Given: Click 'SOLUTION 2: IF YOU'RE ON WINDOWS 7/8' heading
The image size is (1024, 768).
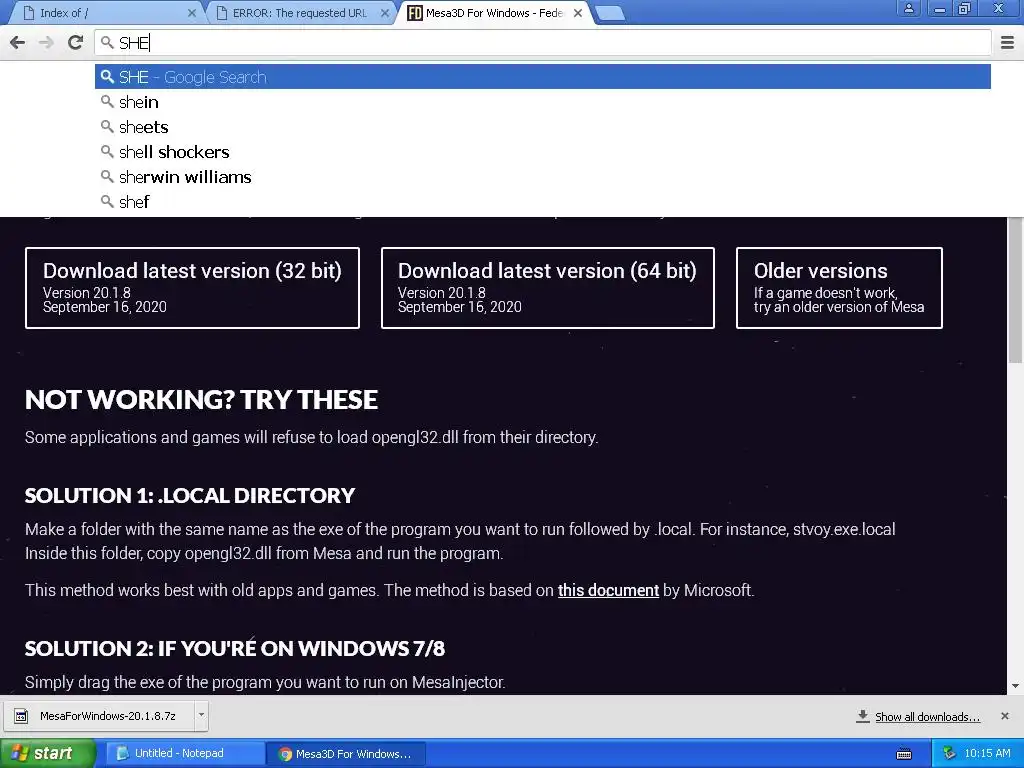Looking at the screenshot, I should click(x=234, y=648).
